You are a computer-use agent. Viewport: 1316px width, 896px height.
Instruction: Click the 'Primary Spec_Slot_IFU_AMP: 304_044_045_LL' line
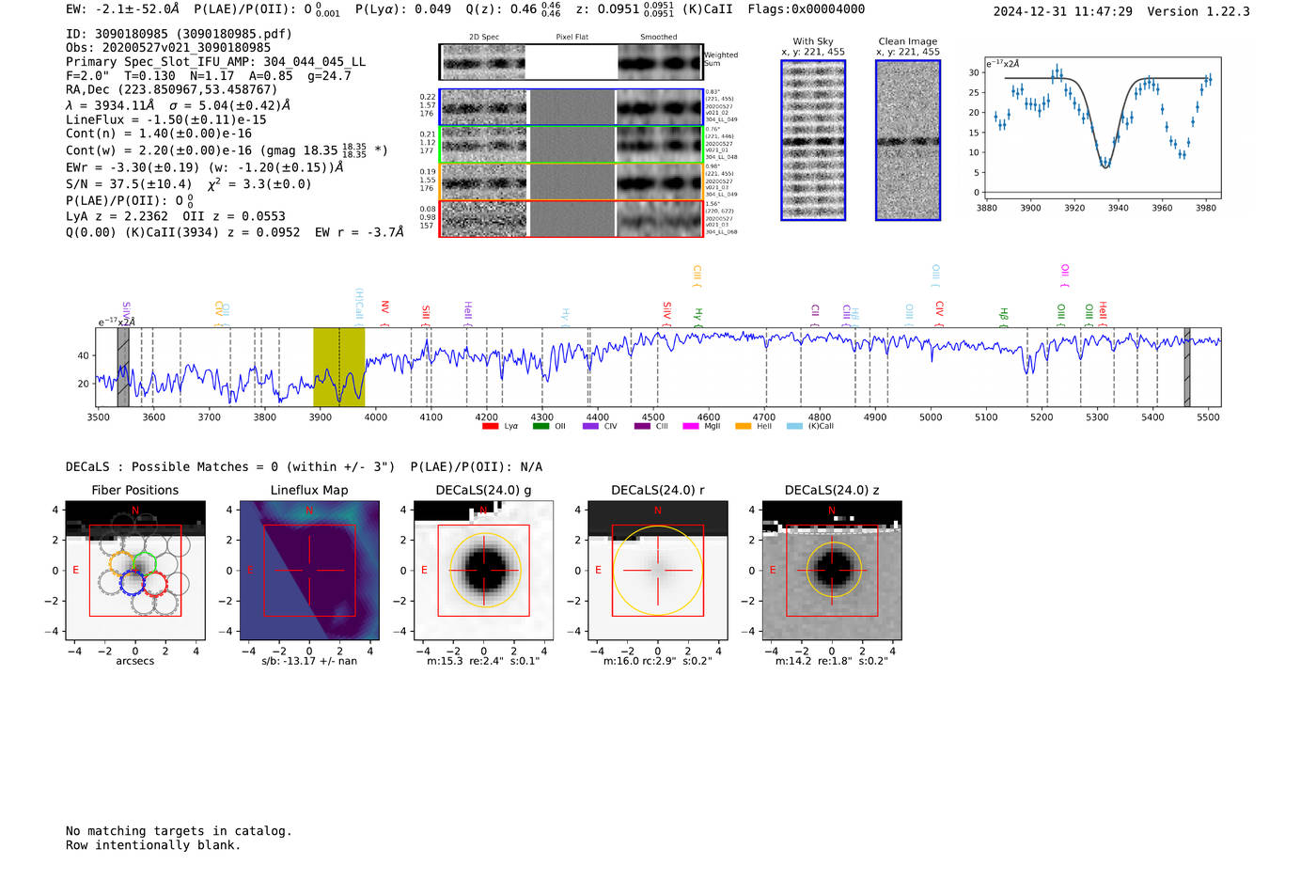pyautogui.click(x=216, y=62)
